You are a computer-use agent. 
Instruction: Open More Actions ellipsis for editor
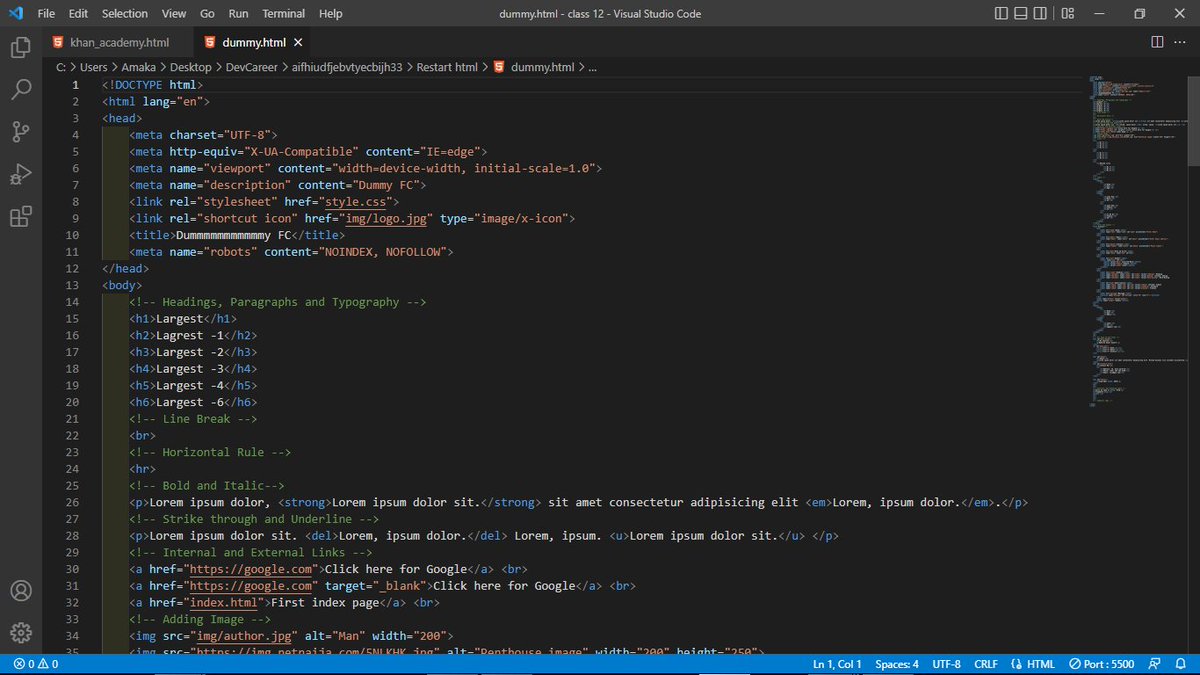(x=1181, y=42)
